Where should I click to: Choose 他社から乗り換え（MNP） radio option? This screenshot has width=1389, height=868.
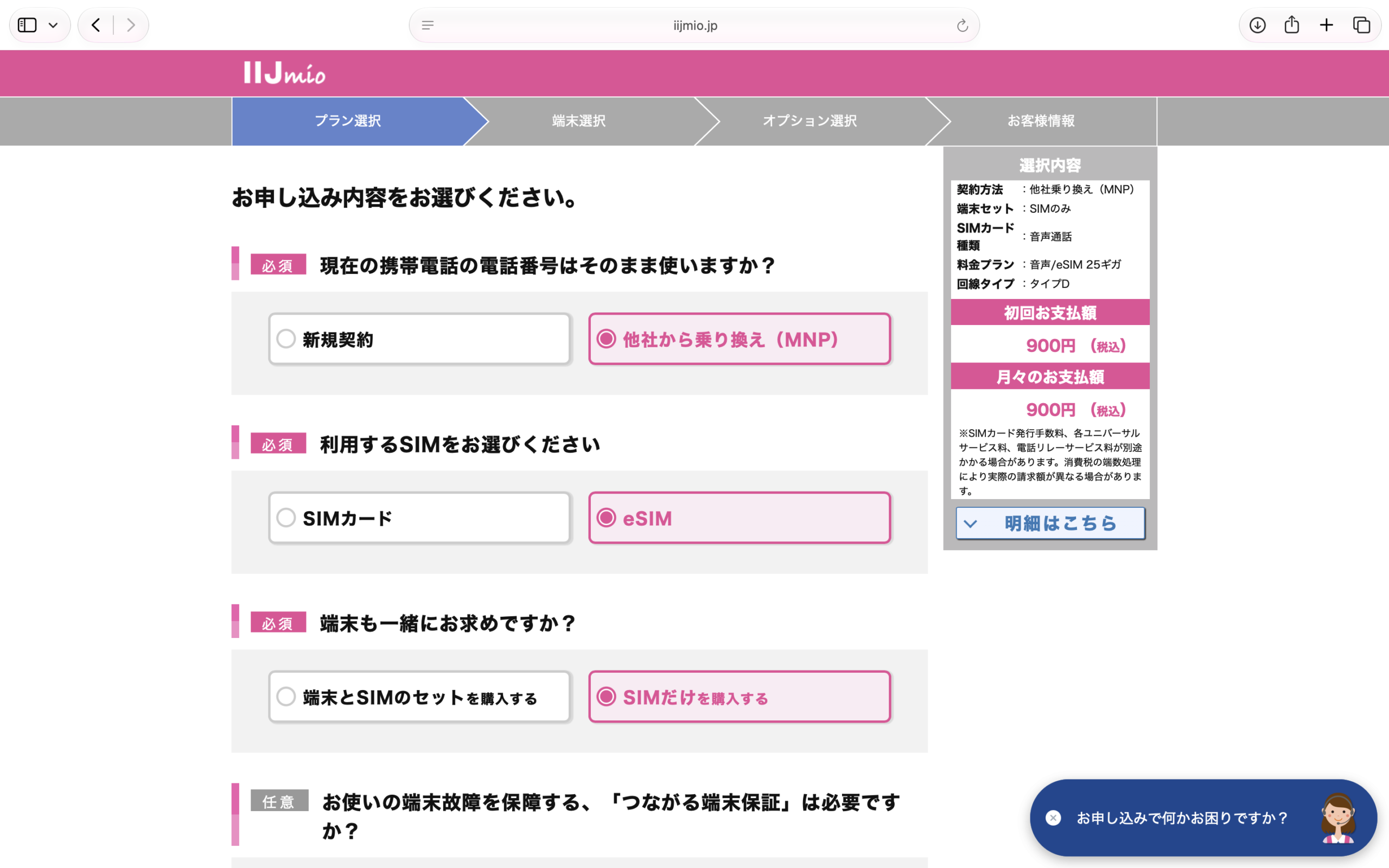point(740,339)
